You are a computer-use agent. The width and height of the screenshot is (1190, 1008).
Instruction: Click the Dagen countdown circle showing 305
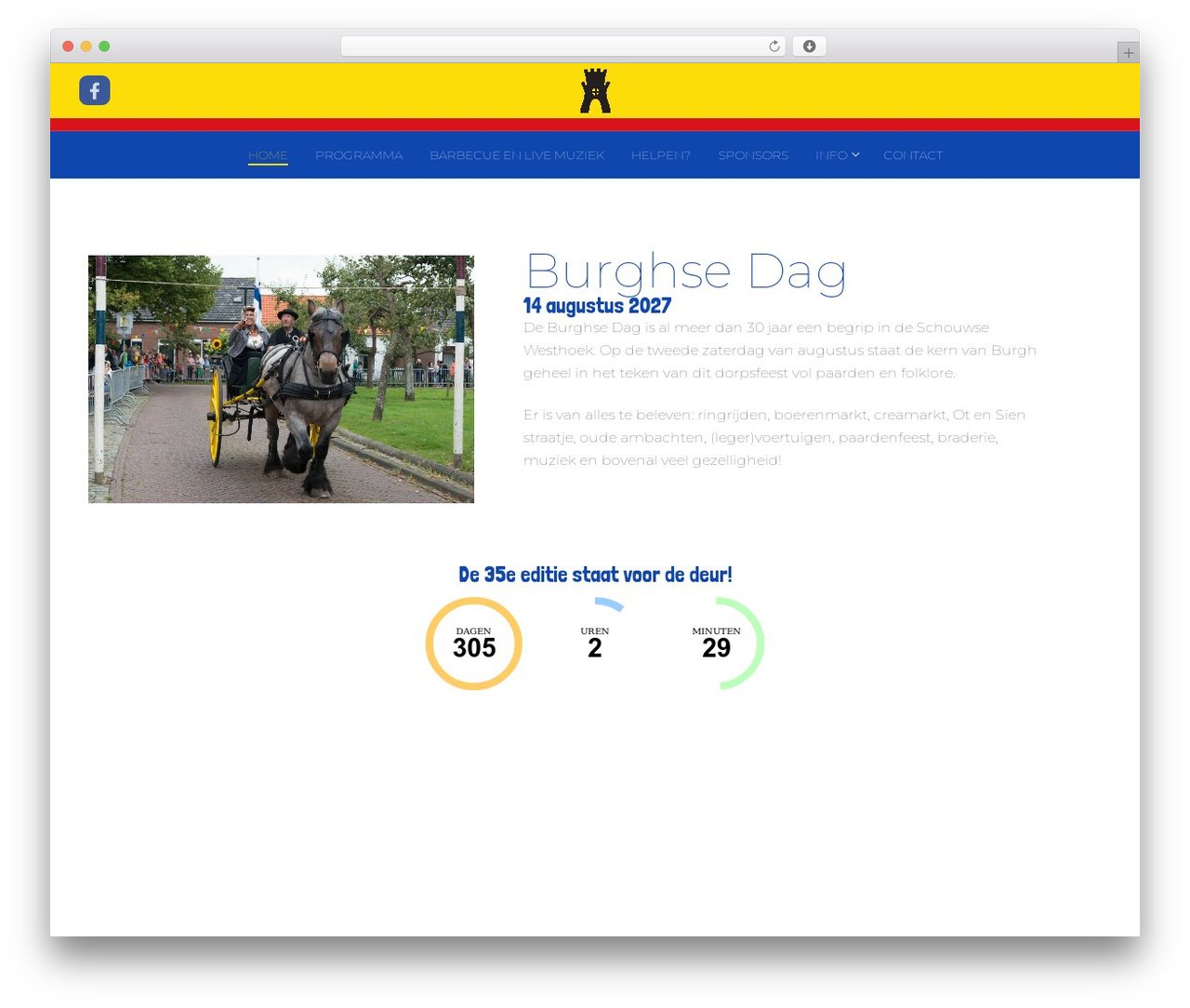474,643
